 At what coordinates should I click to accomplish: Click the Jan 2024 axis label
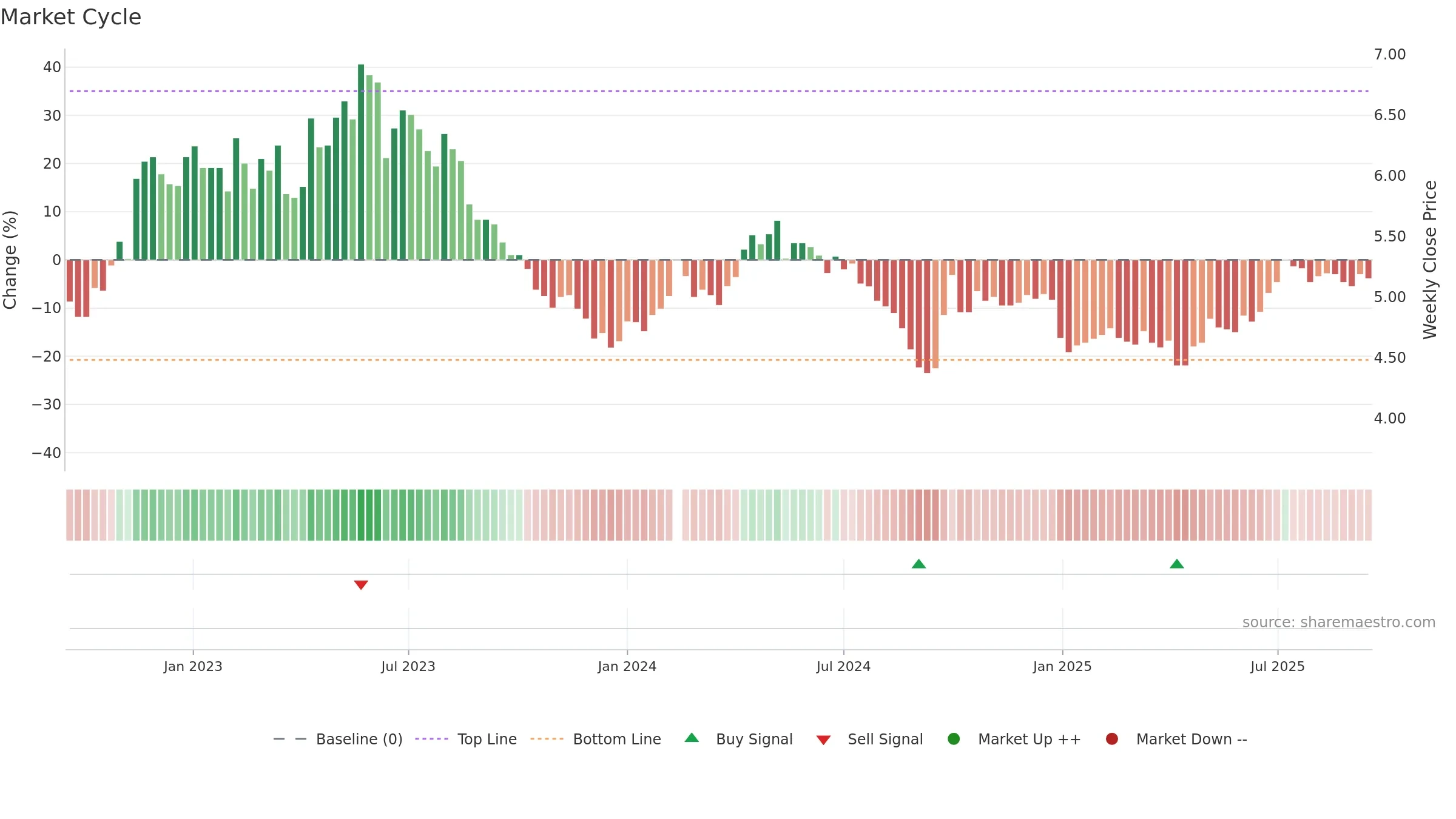pyautogui.click(x=627, y=666)
